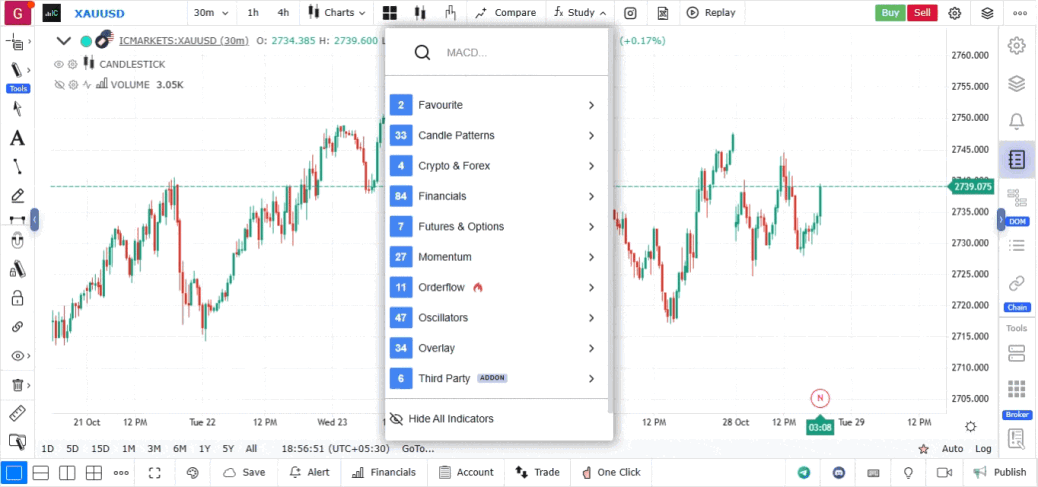
Task: Open the DOM panel
Action: 1016,203
